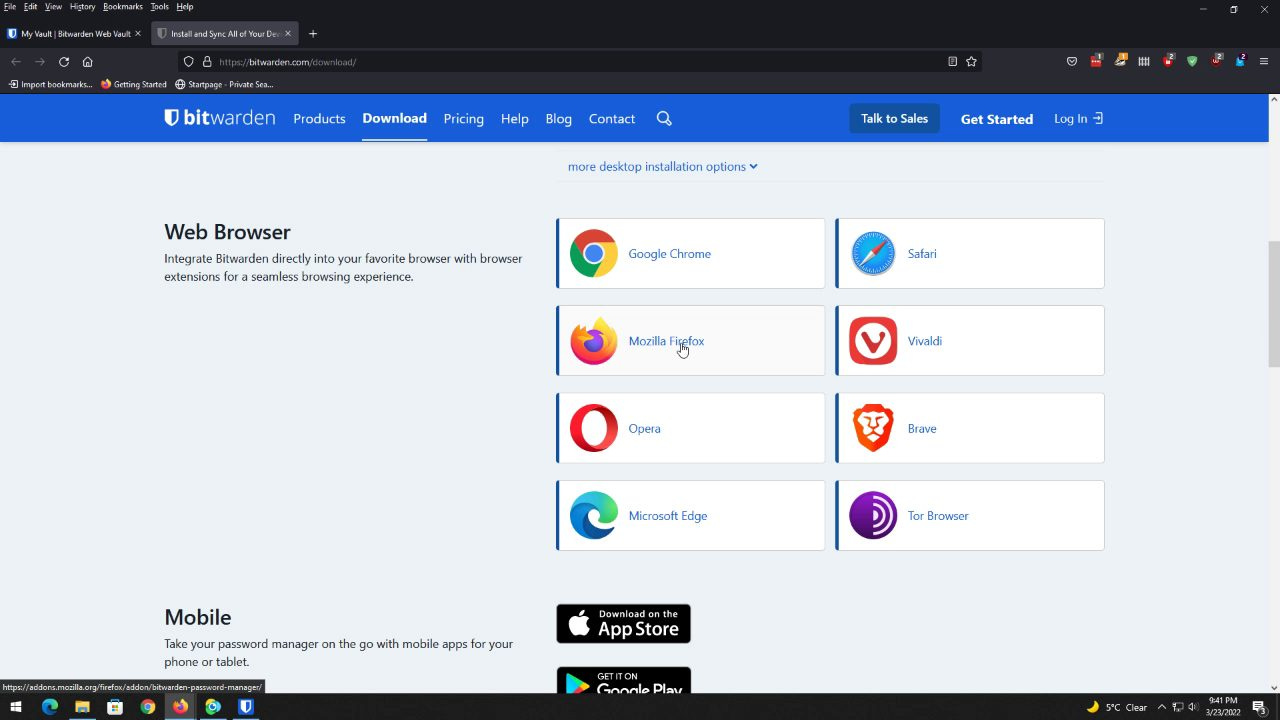Click the tracking protection shield icon in address bar
This screenshot has width=1280, height=720.
pyautogui.click(x=188, y=62)
